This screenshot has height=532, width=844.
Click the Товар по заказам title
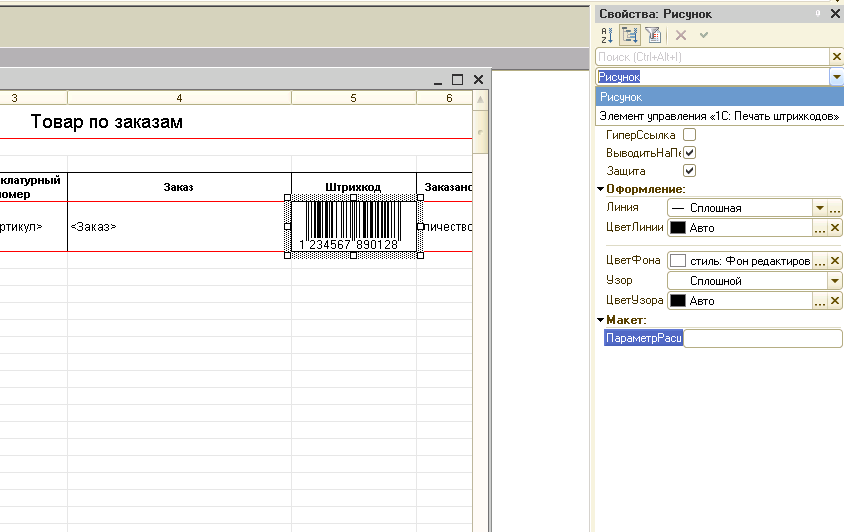click(x=107, y=122)
